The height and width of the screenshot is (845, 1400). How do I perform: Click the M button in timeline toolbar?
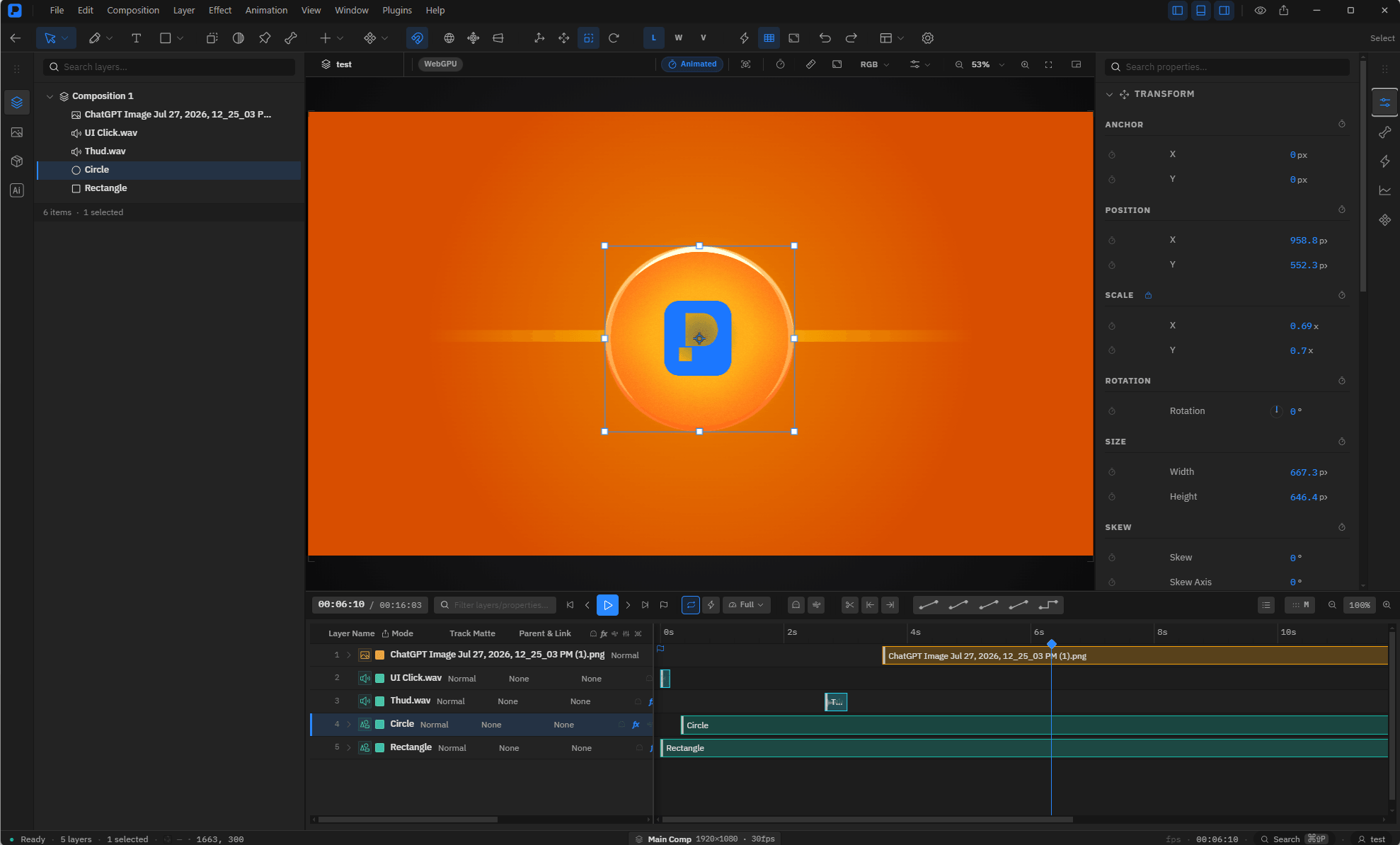click(1300, 605)
